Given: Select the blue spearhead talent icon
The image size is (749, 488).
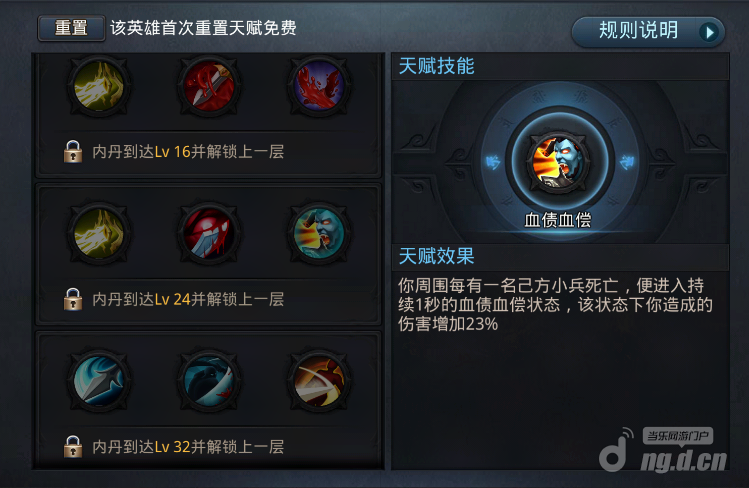Looking at the screenshot, I should (99, 381).
